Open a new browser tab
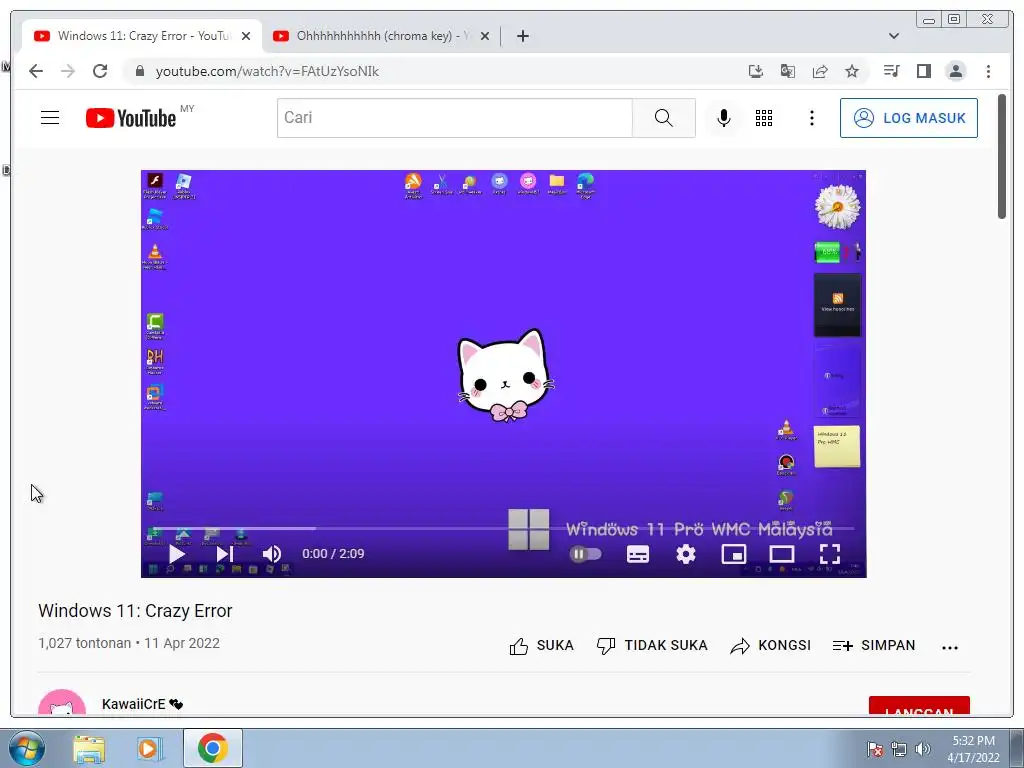 coord(522,37)
